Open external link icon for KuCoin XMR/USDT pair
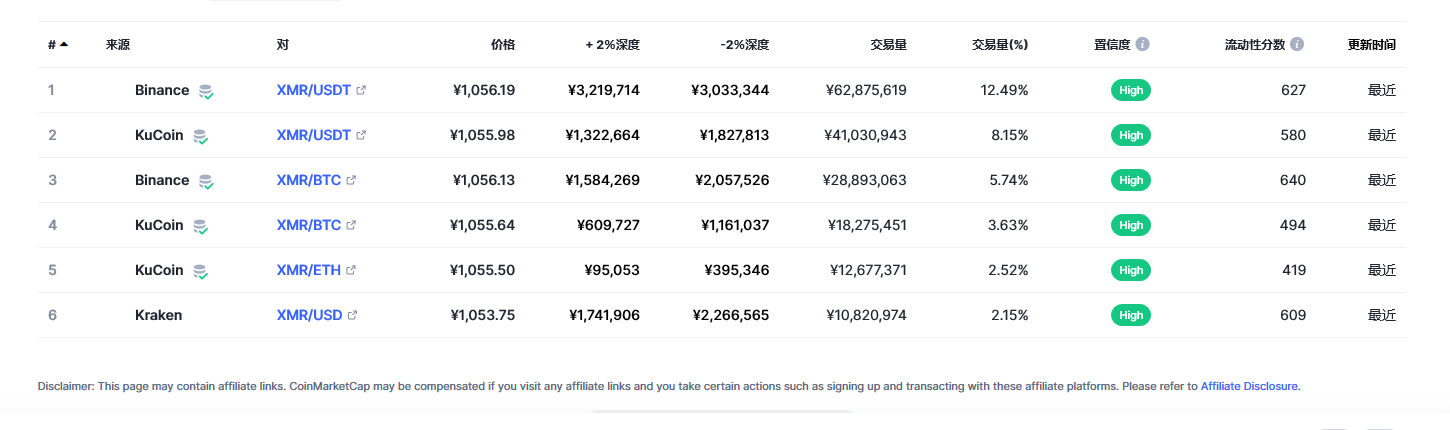Screen dimensions: 1450x430 pos(361,135)
